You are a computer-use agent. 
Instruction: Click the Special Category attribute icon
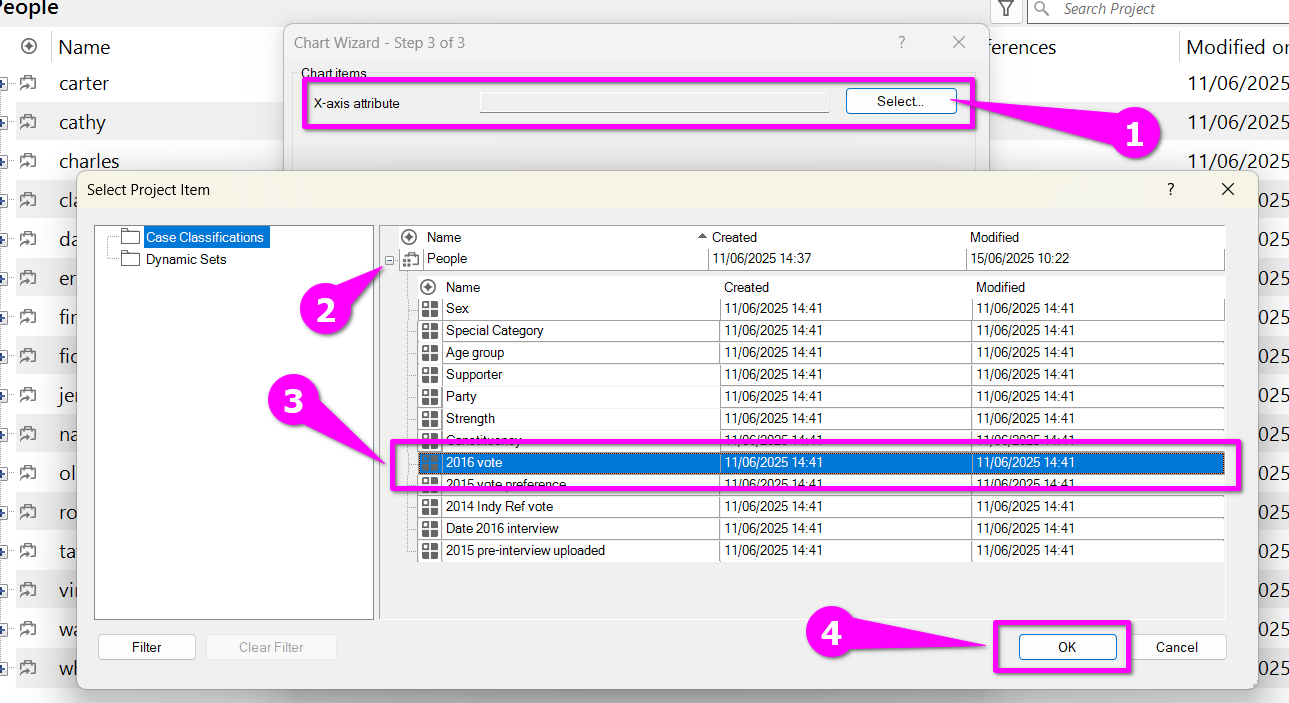coord(430,331)
